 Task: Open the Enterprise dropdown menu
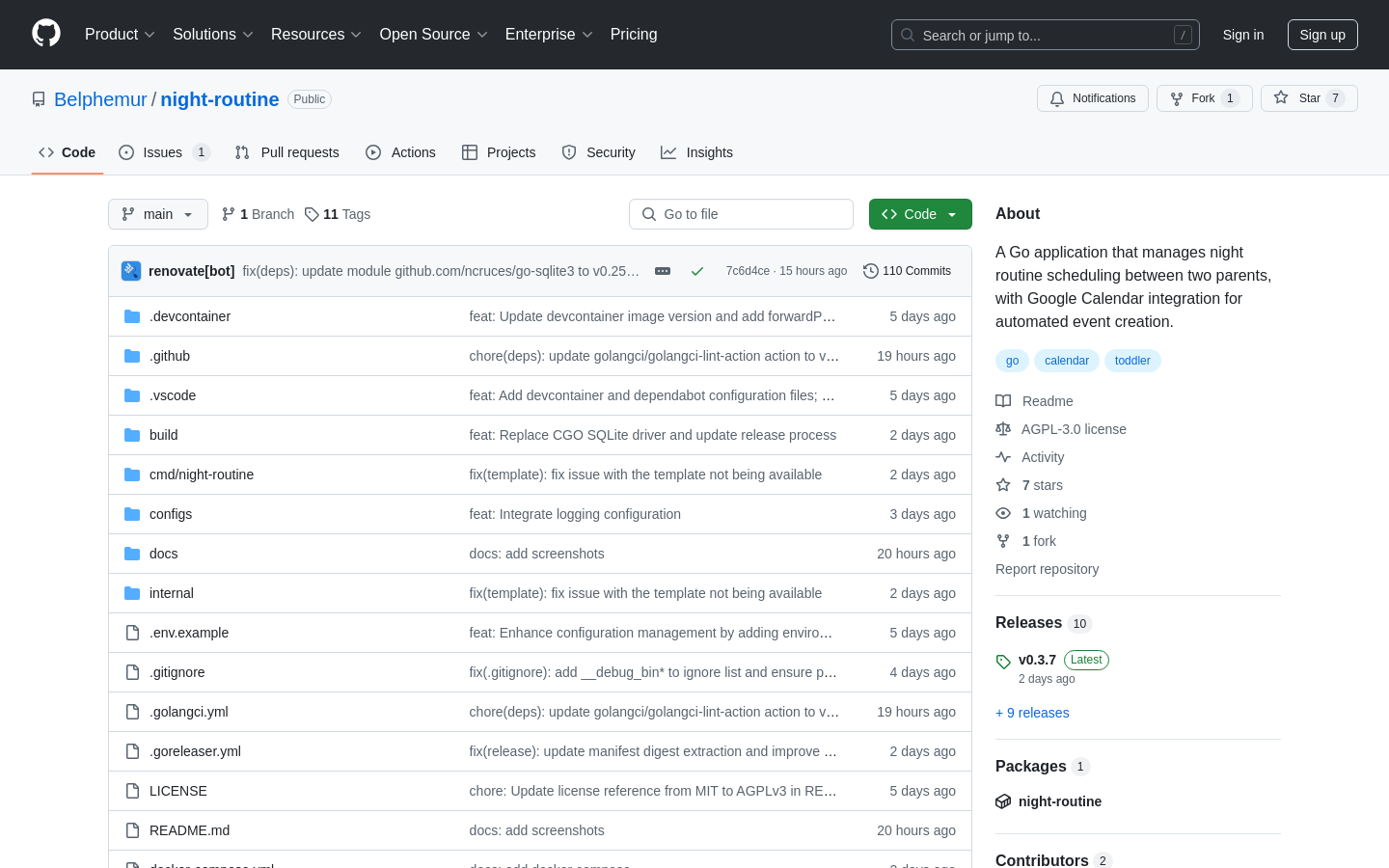[549, 35]
